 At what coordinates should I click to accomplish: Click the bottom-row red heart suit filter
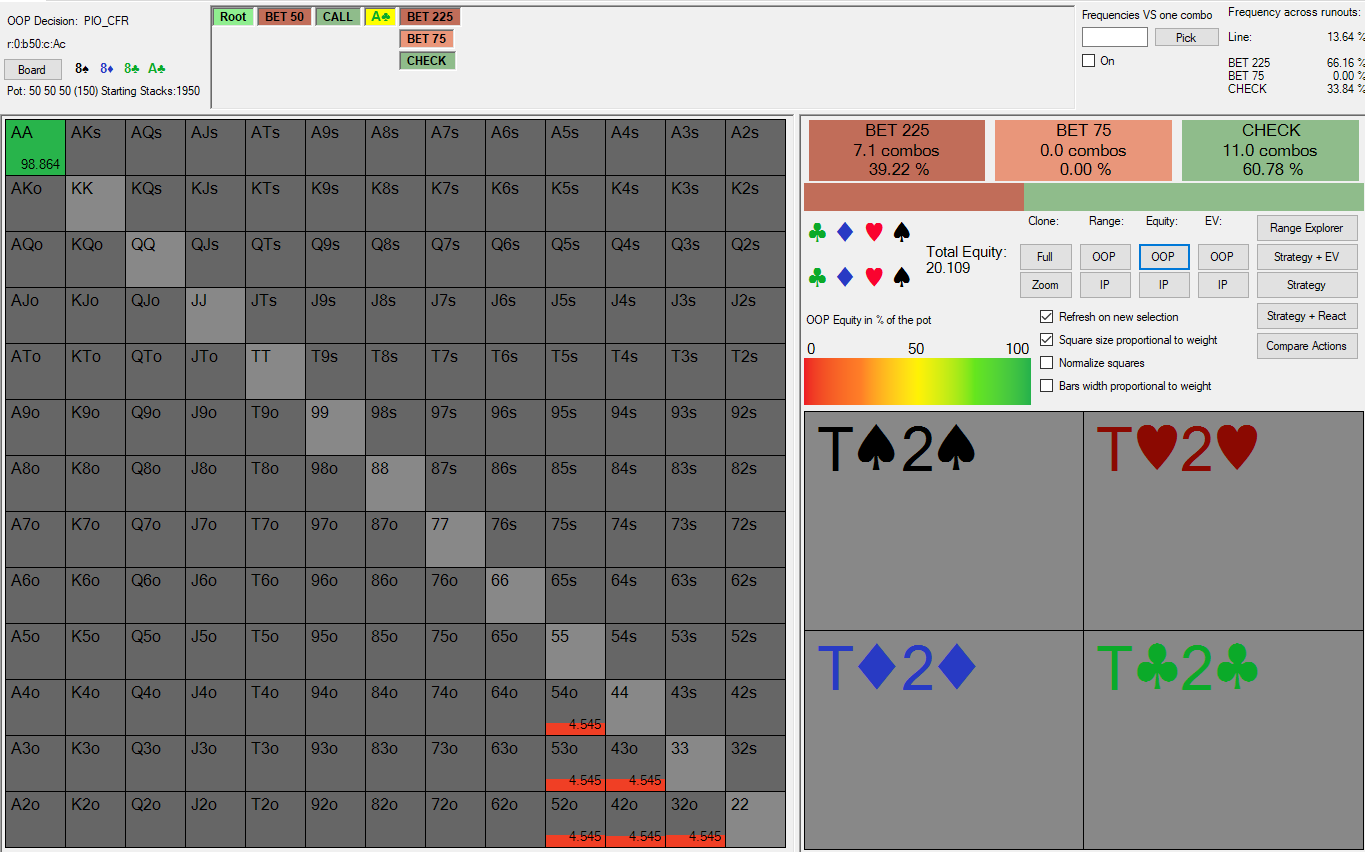pos(873,277)
